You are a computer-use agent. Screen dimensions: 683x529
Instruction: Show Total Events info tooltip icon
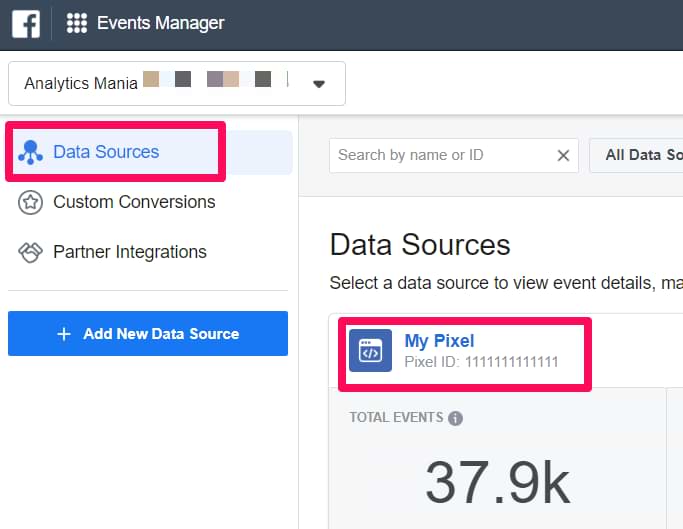[456, 418]
